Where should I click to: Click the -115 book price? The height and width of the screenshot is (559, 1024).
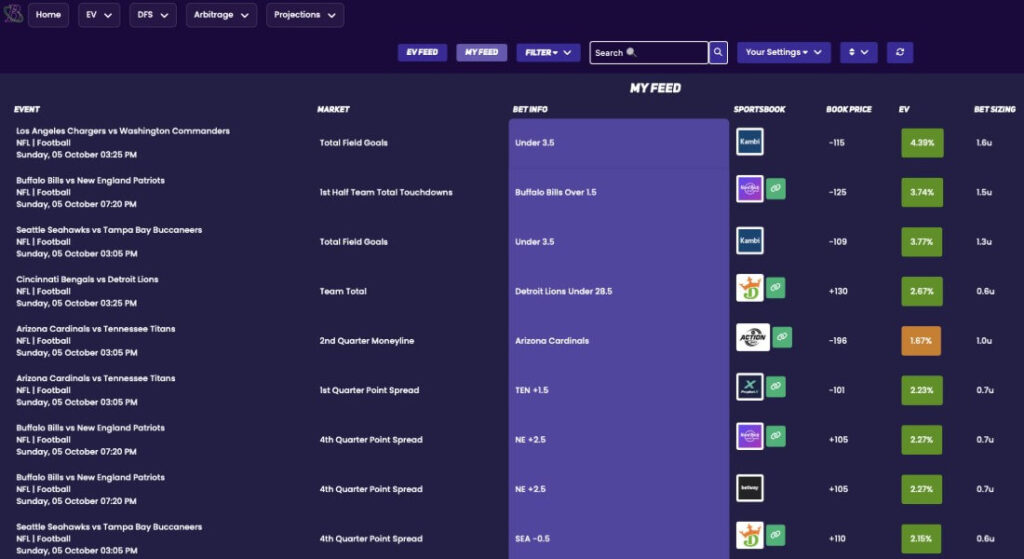click(x=837, y=142)
